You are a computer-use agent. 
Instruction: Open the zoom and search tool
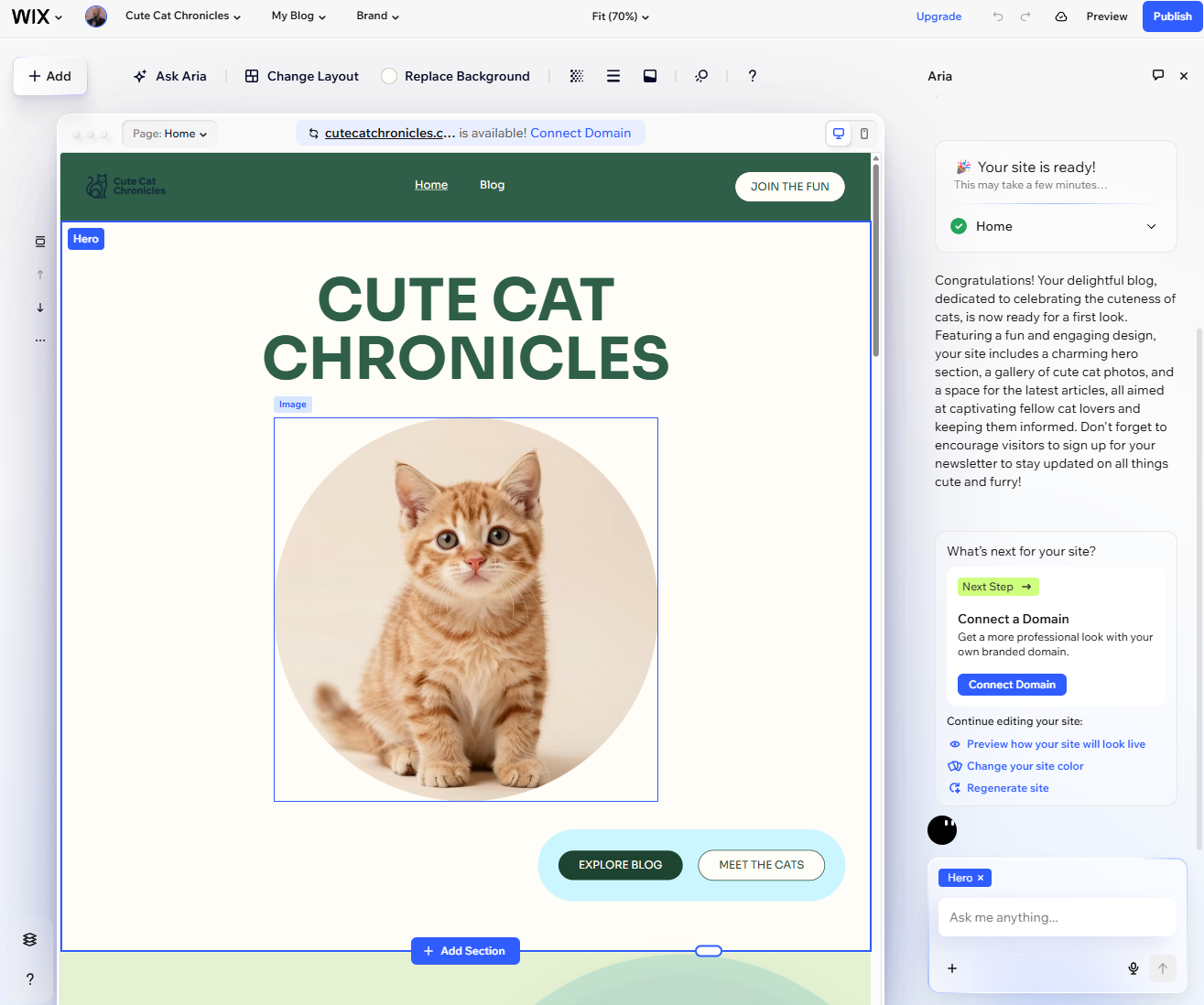(x=700, y=76)
